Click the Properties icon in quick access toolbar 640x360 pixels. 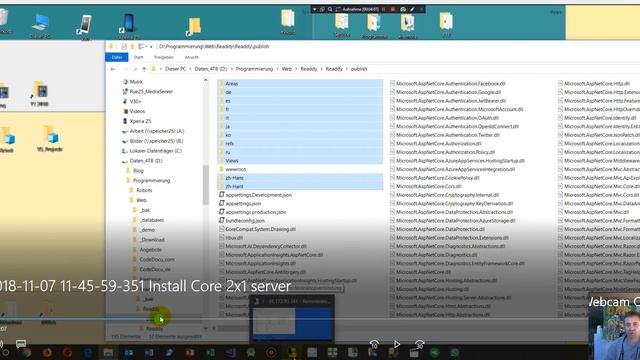[124, 47]
